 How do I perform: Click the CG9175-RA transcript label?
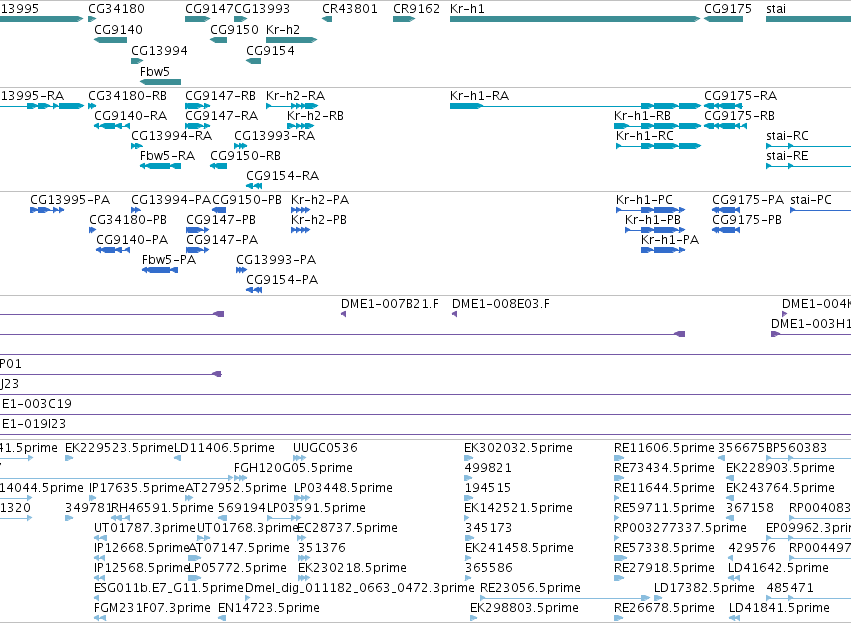pos(740,96)
